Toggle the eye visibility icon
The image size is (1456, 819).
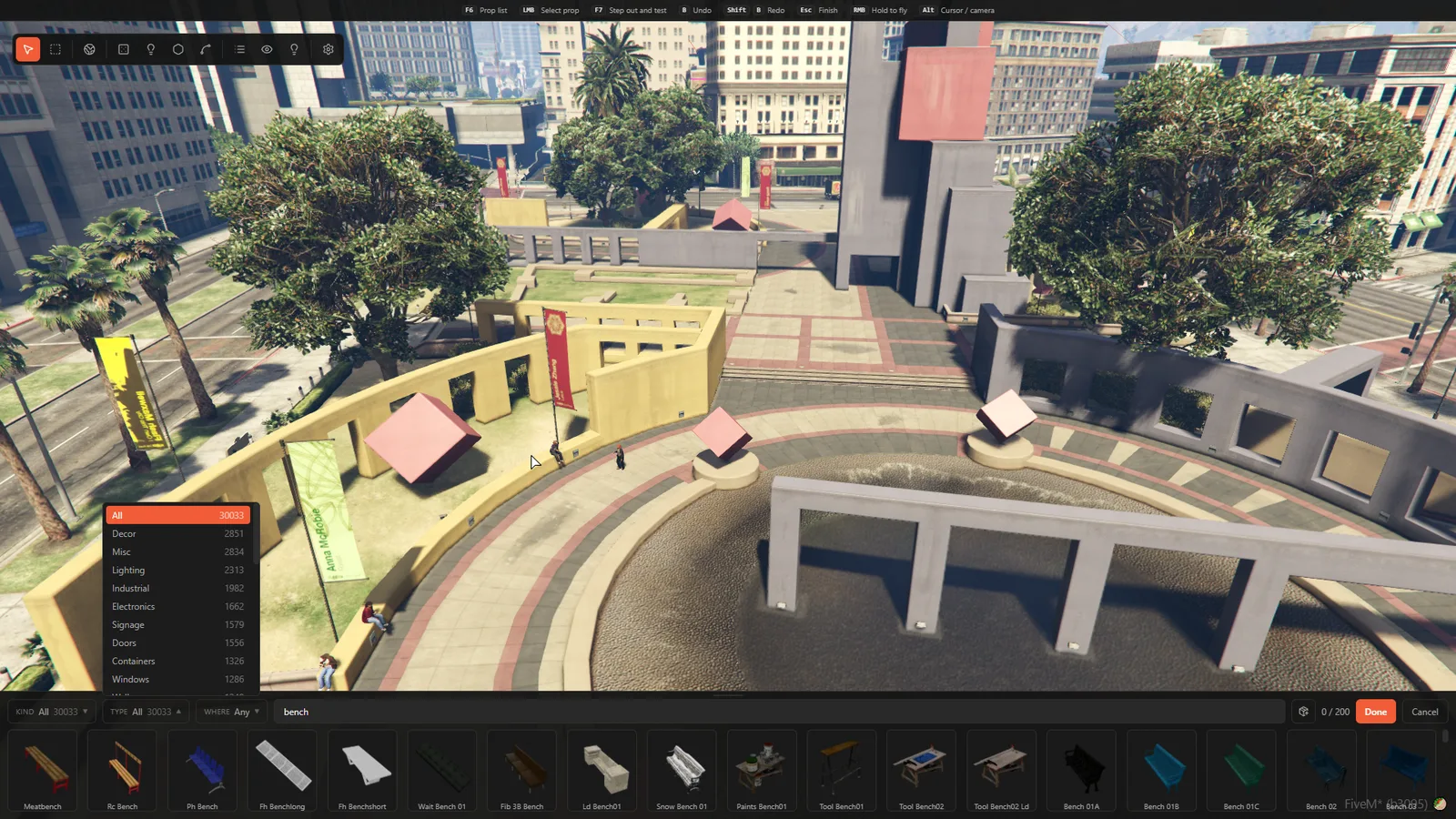coord(267,49)
